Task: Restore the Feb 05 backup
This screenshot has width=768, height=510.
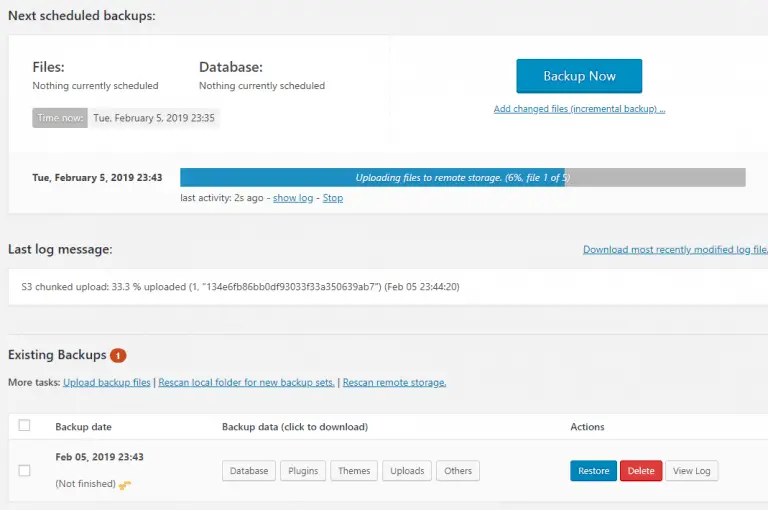Action: 594,471
